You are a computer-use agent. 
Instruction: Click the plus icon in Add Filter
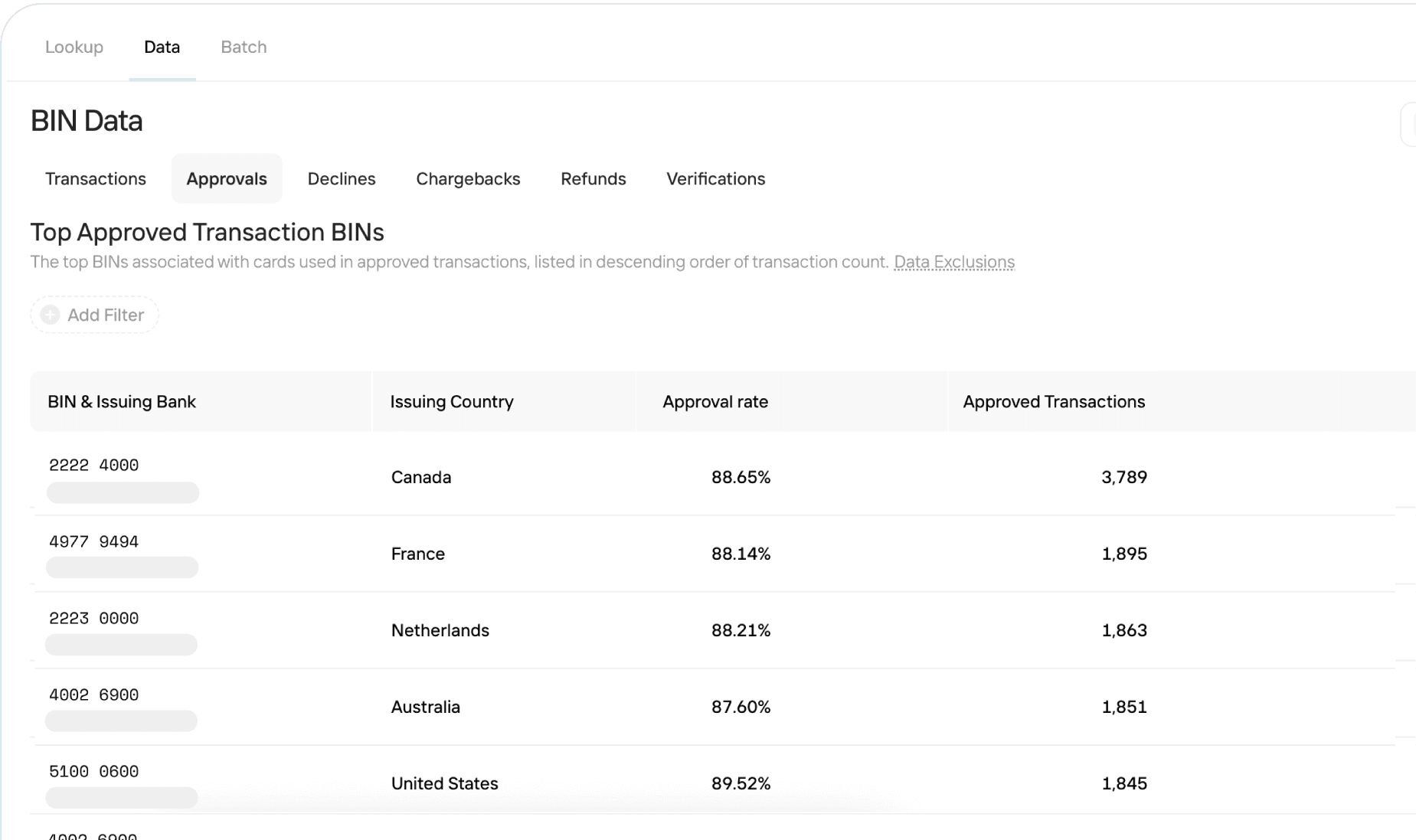[51, 315]
